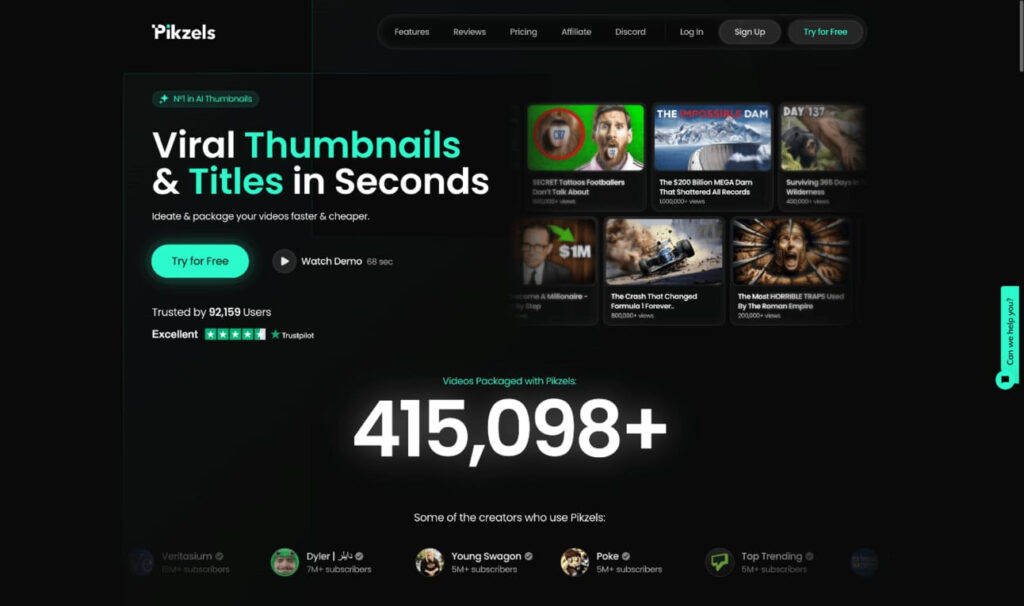Screen dimensions: 1024x606
Task: Click the Trustpilot star rating
Action: pyautogui.click(x=235, y=334)
